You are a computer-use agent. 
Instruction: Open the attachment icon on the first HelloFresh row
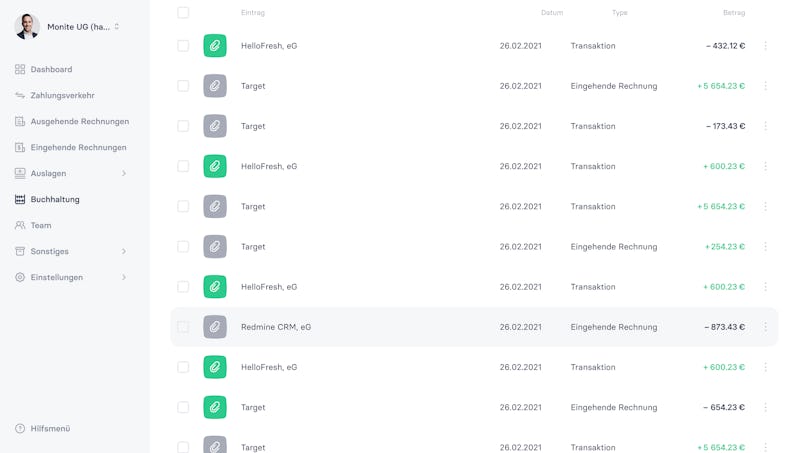tap(215, 46)
